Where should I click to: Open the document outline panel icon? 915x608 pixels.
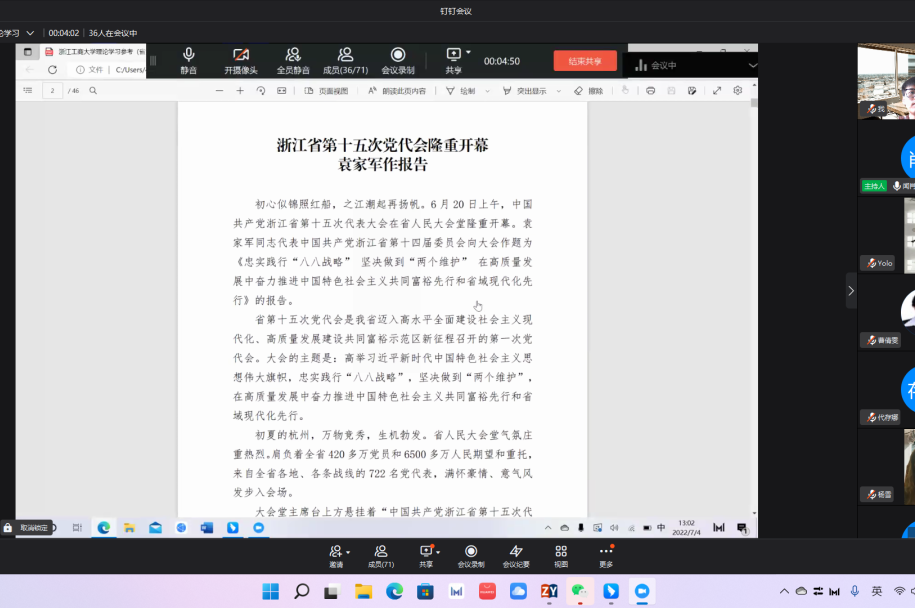28,90
